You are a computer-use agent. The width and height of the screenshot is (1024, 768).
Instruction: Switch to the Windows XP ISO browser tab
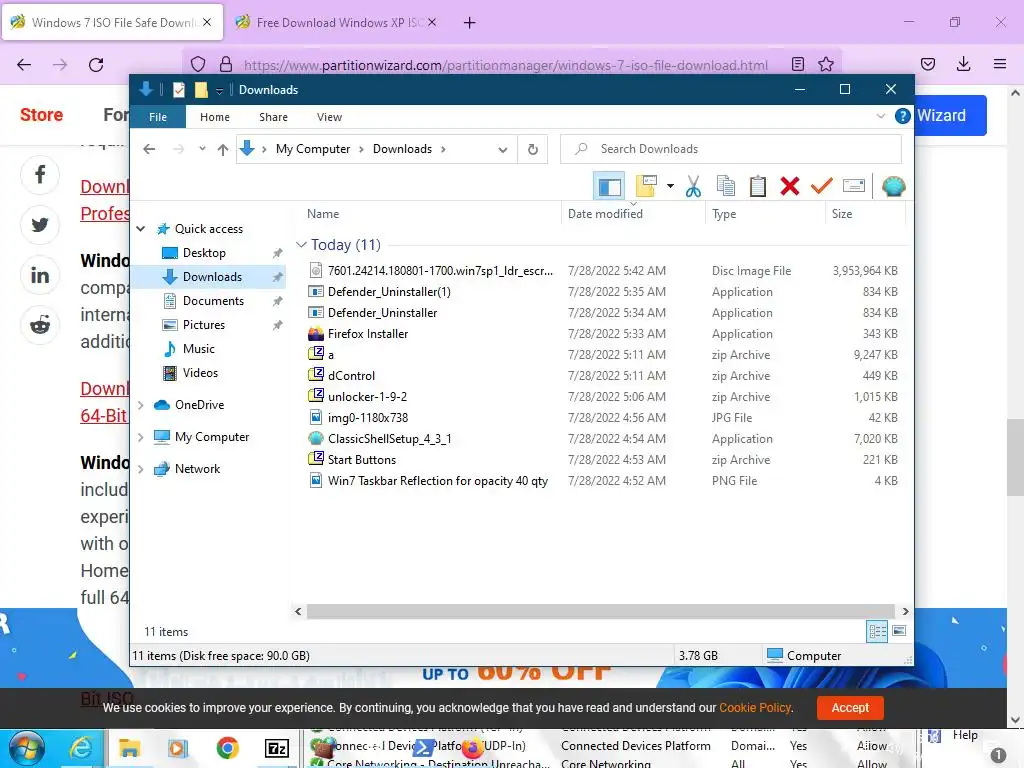[336, 23]
